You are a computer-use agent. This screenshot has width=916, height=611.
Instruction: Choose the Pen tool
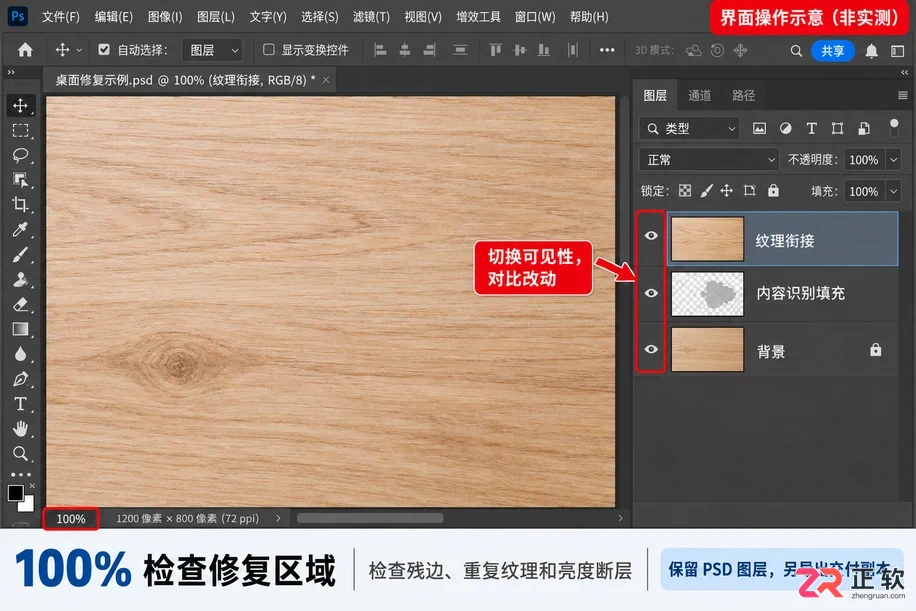click(x=20, y=379)
